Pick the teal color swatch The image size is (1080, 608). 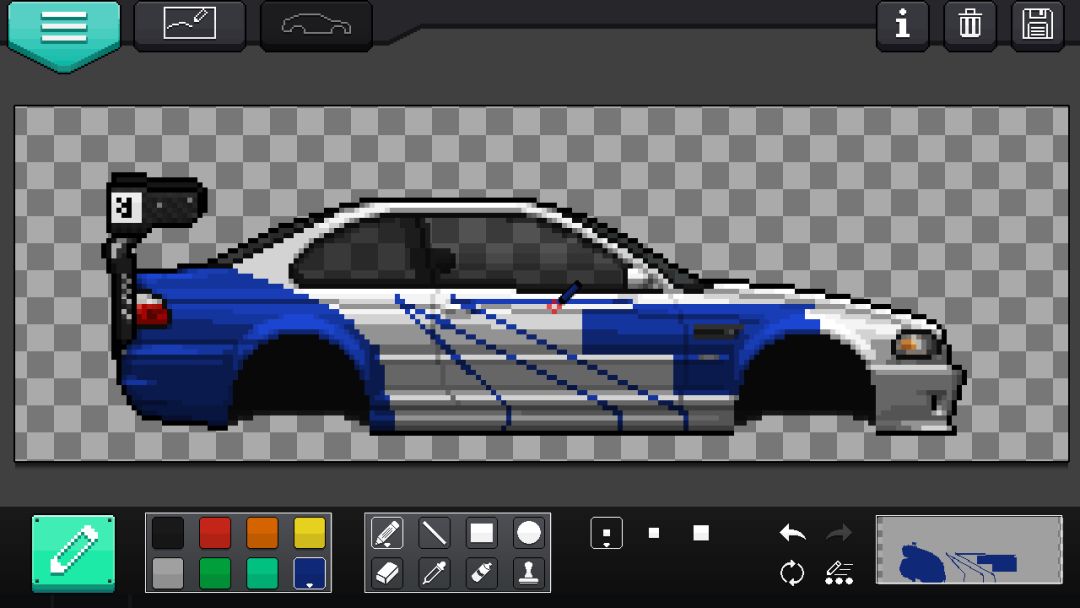pyautogui.click(x=262, y=573)
